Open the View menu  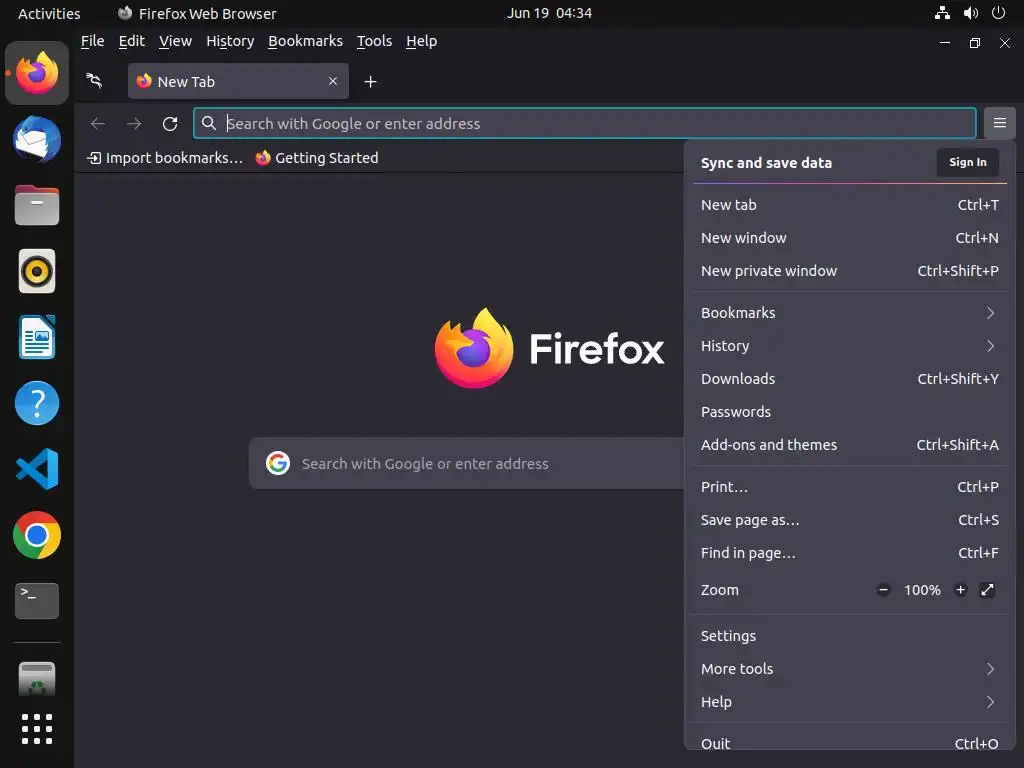pyautogui.click(x=175, y=41)
